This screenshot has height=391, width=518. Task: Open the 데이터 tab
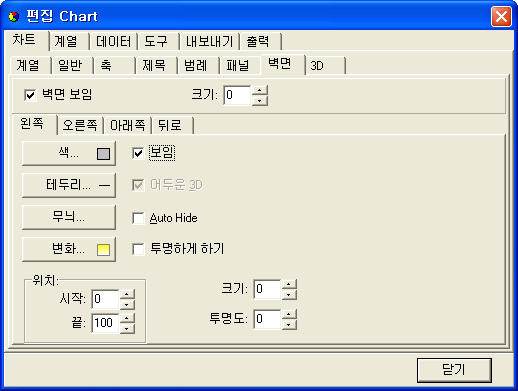113,42
